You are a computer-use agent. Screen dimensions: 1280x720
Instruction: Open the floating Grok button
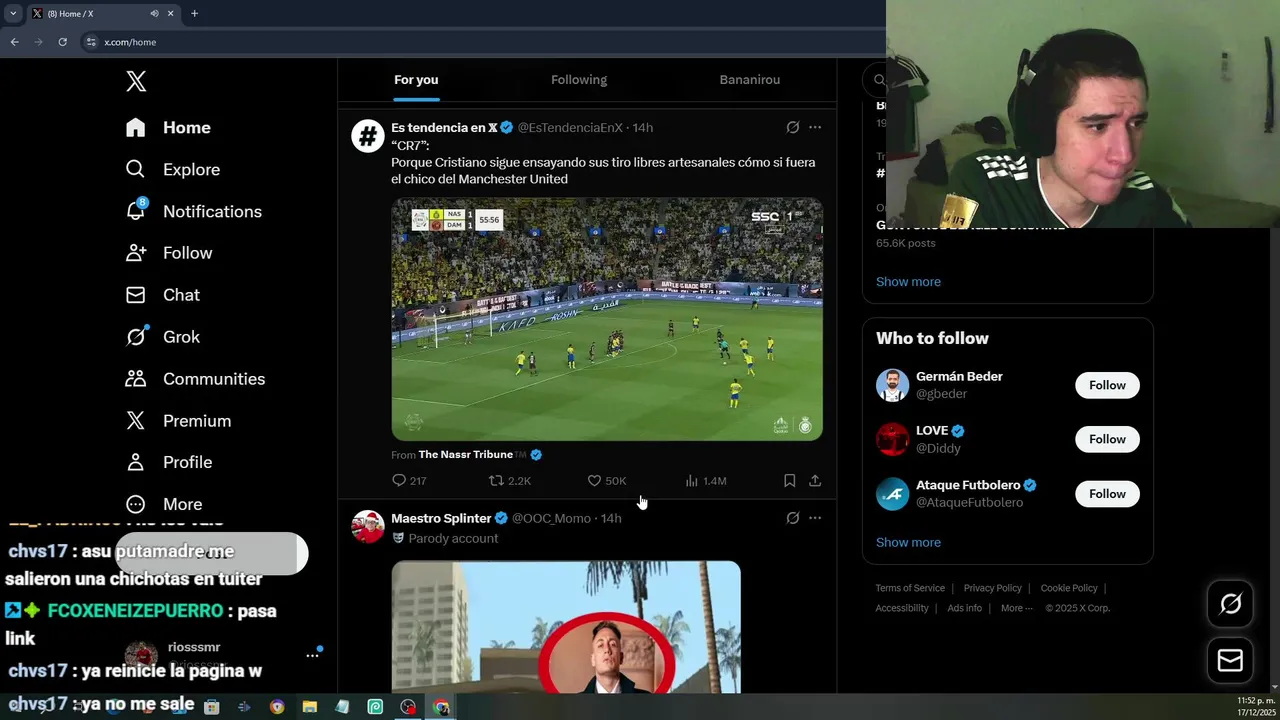click(1230, 603)
